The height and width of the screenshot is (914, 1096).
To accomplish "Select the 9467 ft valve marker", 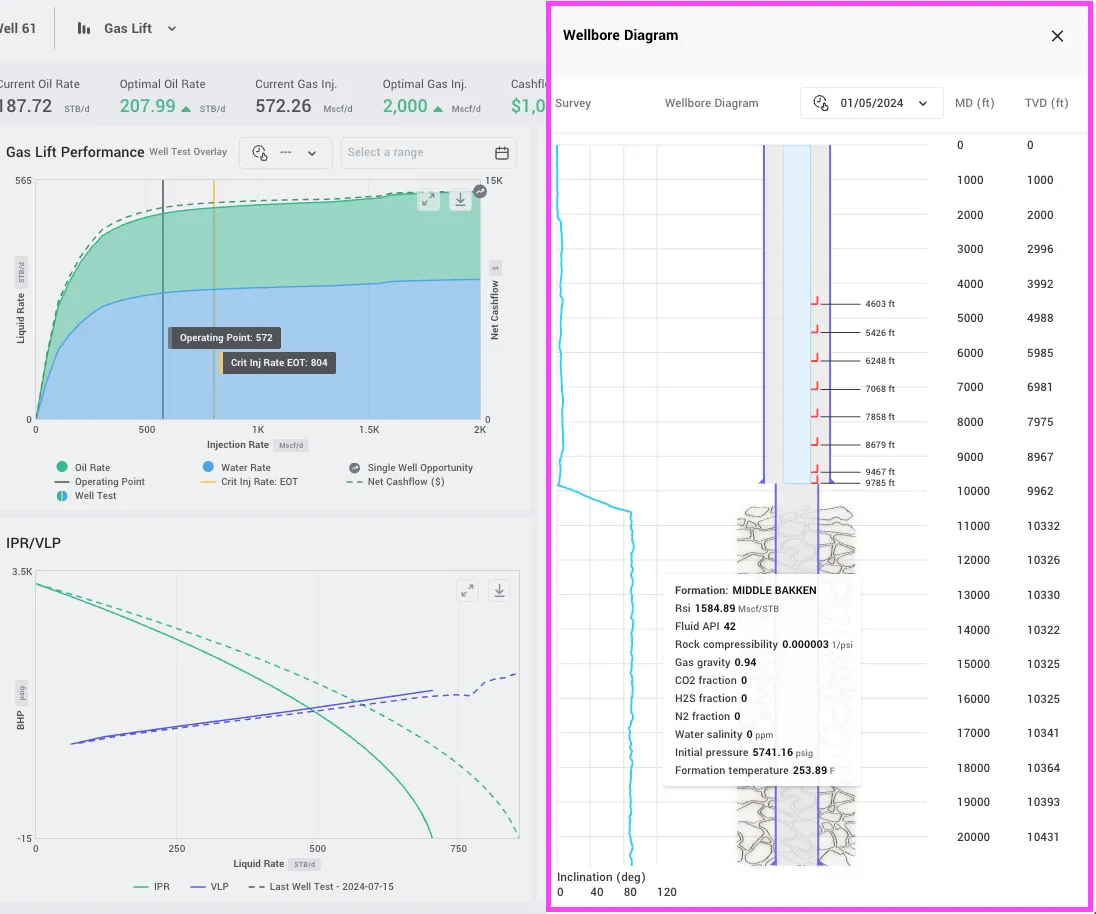I will tap(814, 470).
